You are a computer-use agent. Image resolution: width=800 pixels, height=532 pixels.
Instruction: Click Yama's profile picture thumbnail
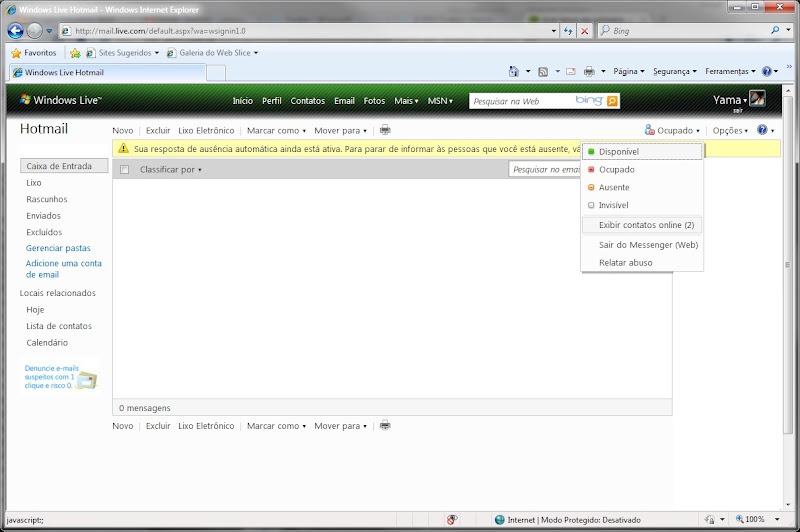point(757,98)
